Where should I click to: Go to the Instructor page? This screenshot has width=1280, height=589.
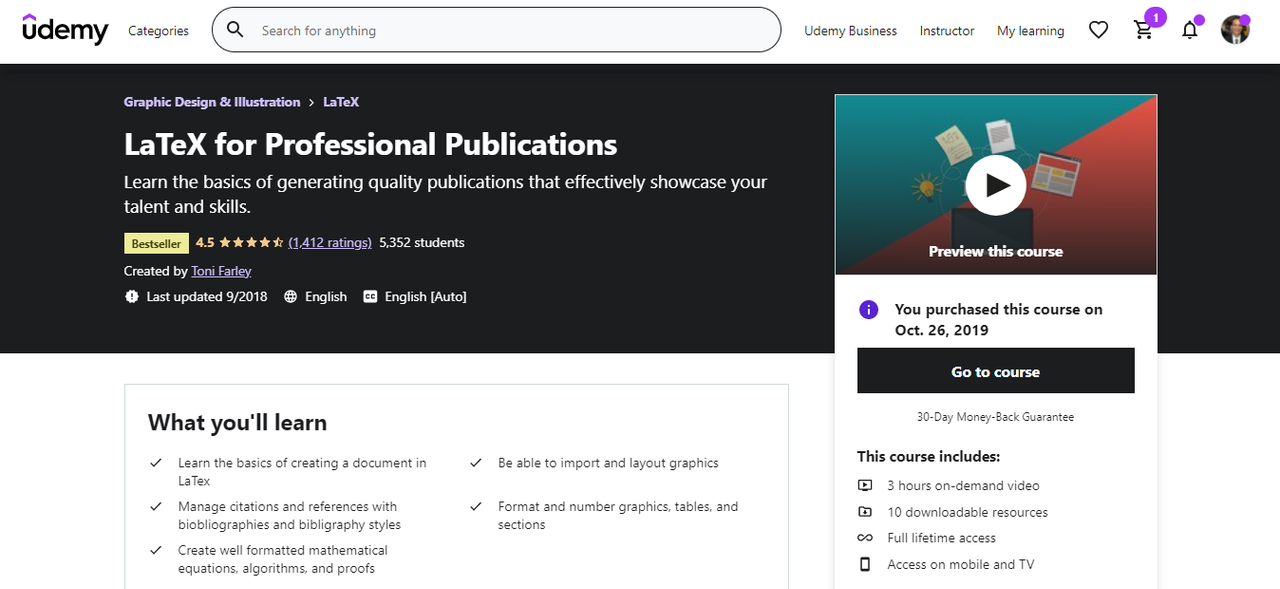tap(947, 31)
